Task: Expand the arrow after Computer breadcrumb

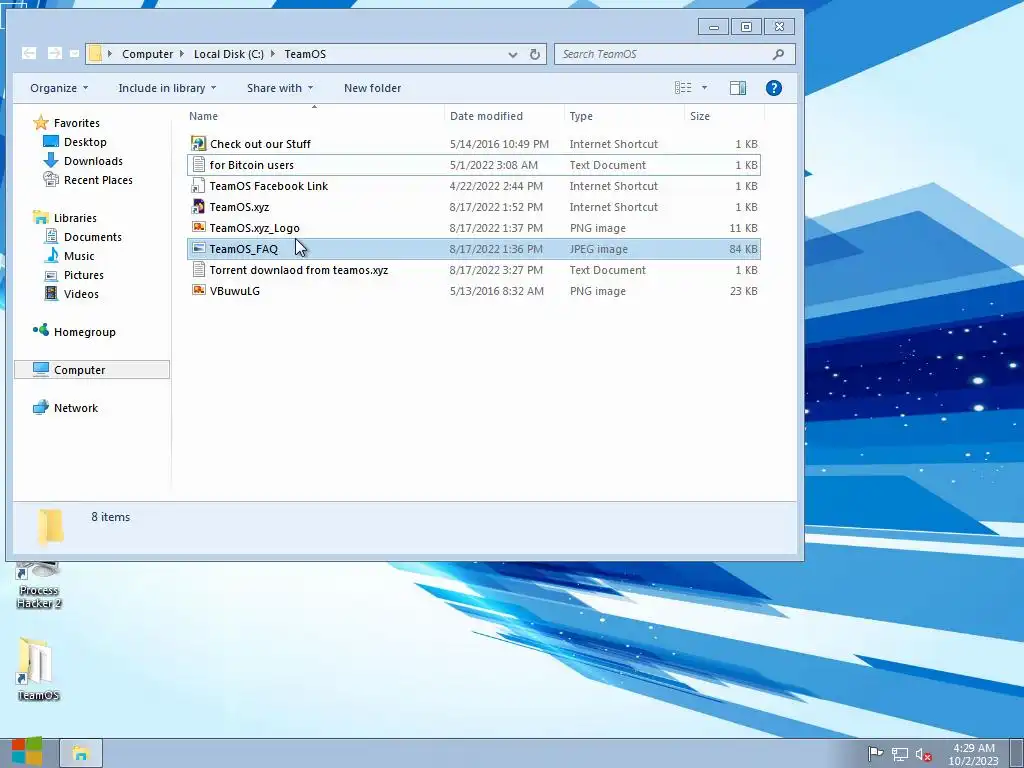Action: 183,54
